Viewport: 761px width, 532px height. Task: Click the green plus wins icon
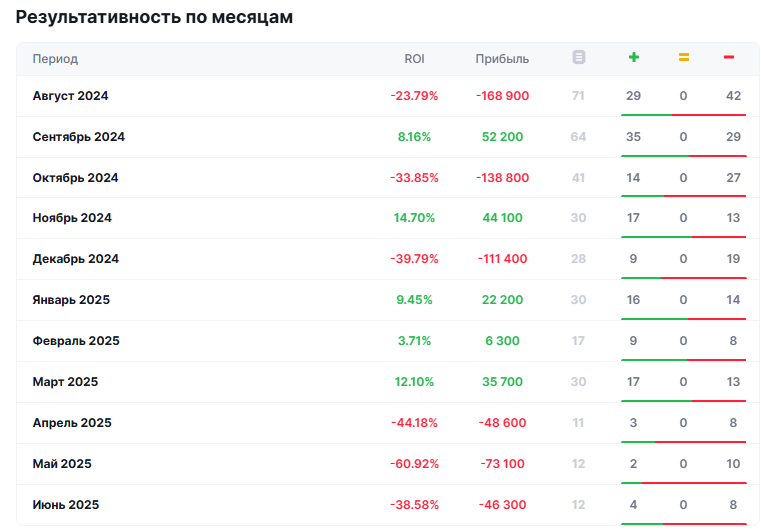(x=633, y=58)
